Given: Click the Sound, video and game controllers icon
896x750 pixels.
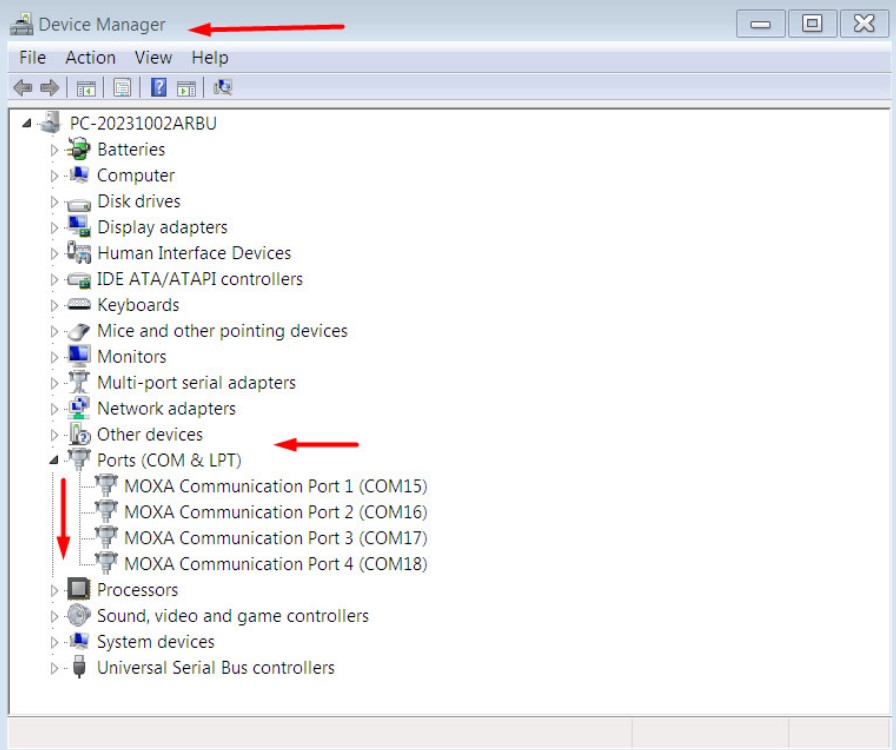Looking at the screenshot, I should (x=78, y=615).
